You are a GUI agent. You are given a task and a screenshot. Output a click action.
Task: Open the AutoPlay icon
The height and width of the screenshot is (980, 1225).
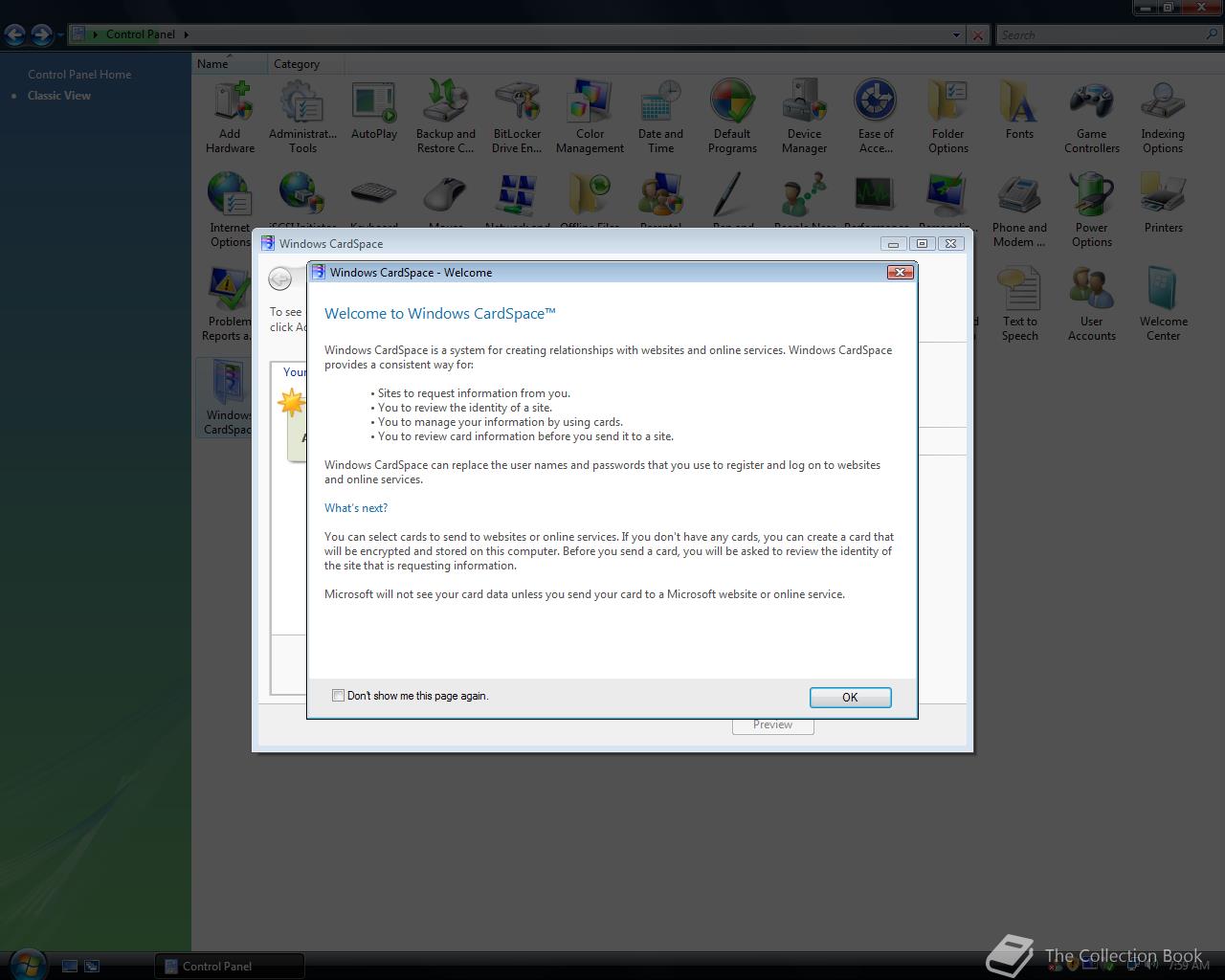click(374, 111)
